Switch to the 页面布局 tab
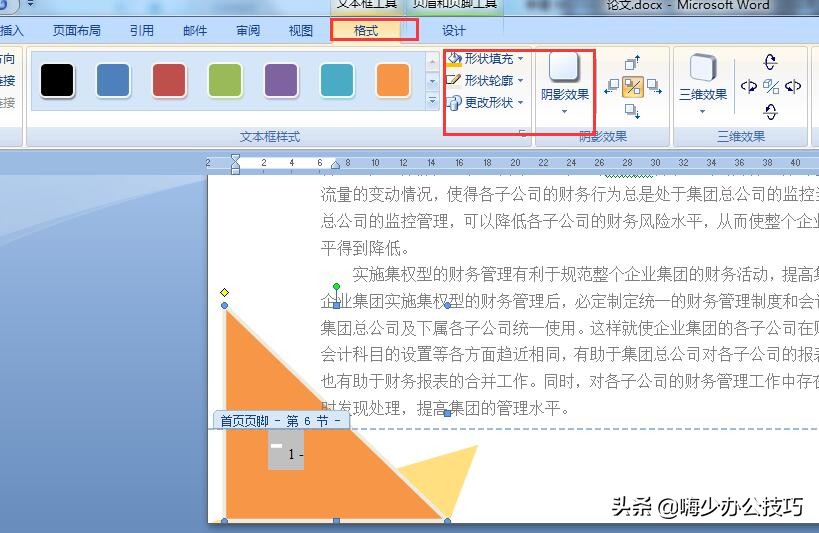 click(x=77, y=31)
